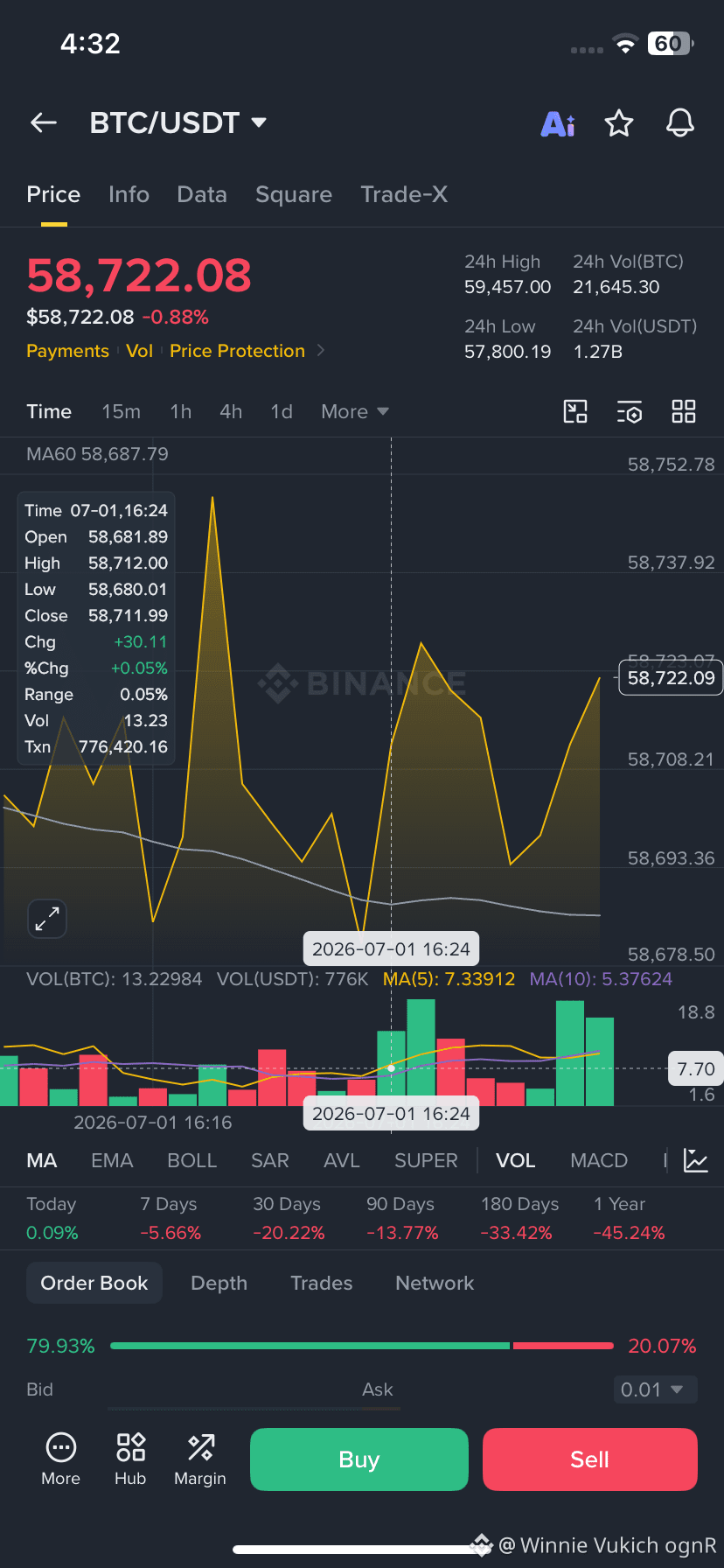The height and width of the screenshot is (1568, 724).
Task: Tap the MA(5): 7.33912 volume label
Action: (449, 979)
